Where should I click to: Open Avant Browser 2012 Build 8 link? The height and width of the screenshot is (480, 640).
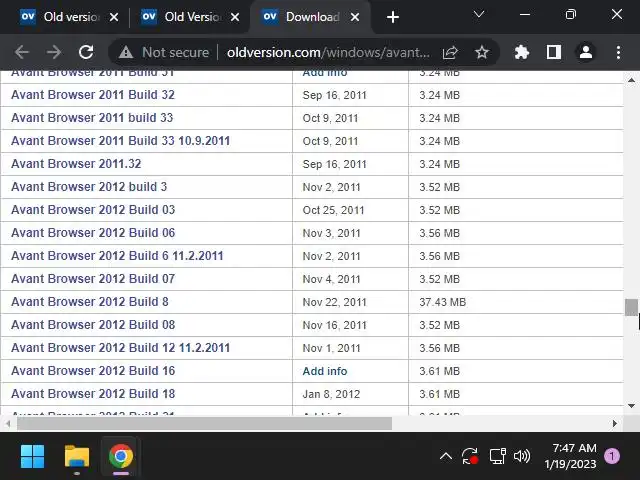click(90, 302)
